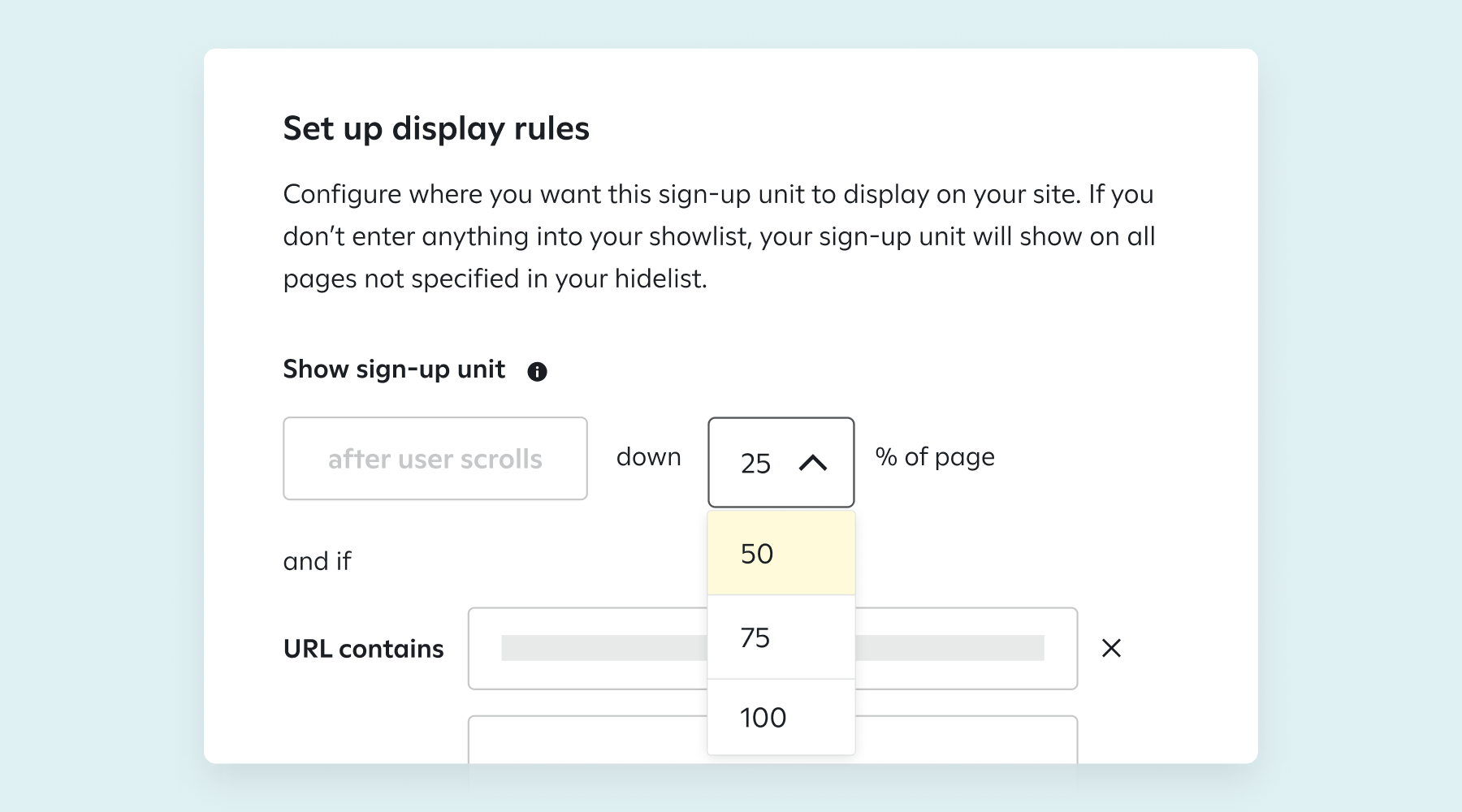Click the after user scrolls placeholder text
The image size is (1462, 812).
click(435, 459)
